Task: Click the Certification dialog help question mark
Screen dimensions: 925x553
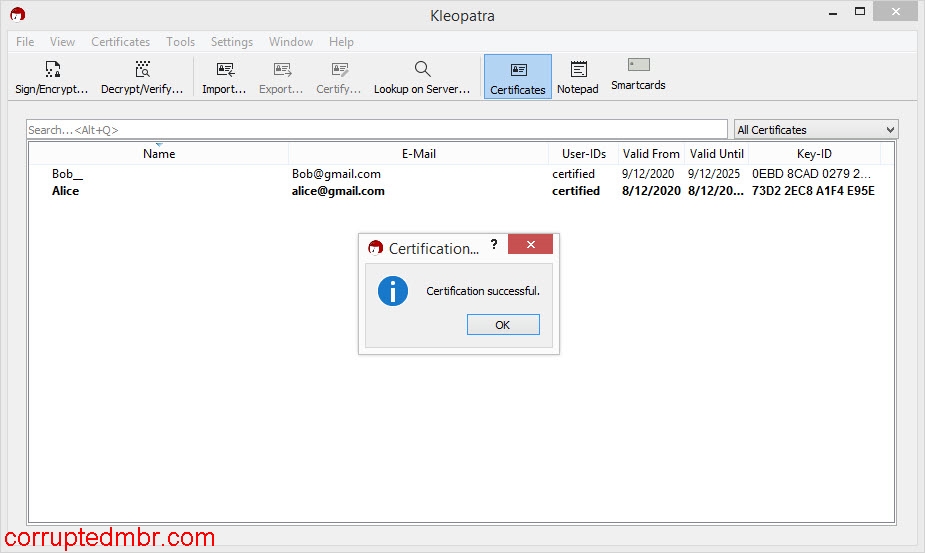Action: (x=494, y=244)
